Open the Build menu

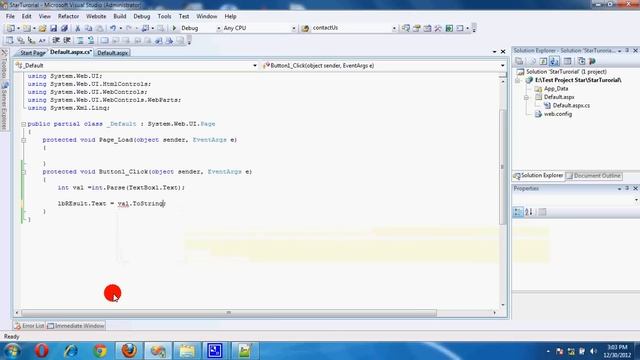tap(120, 16)
